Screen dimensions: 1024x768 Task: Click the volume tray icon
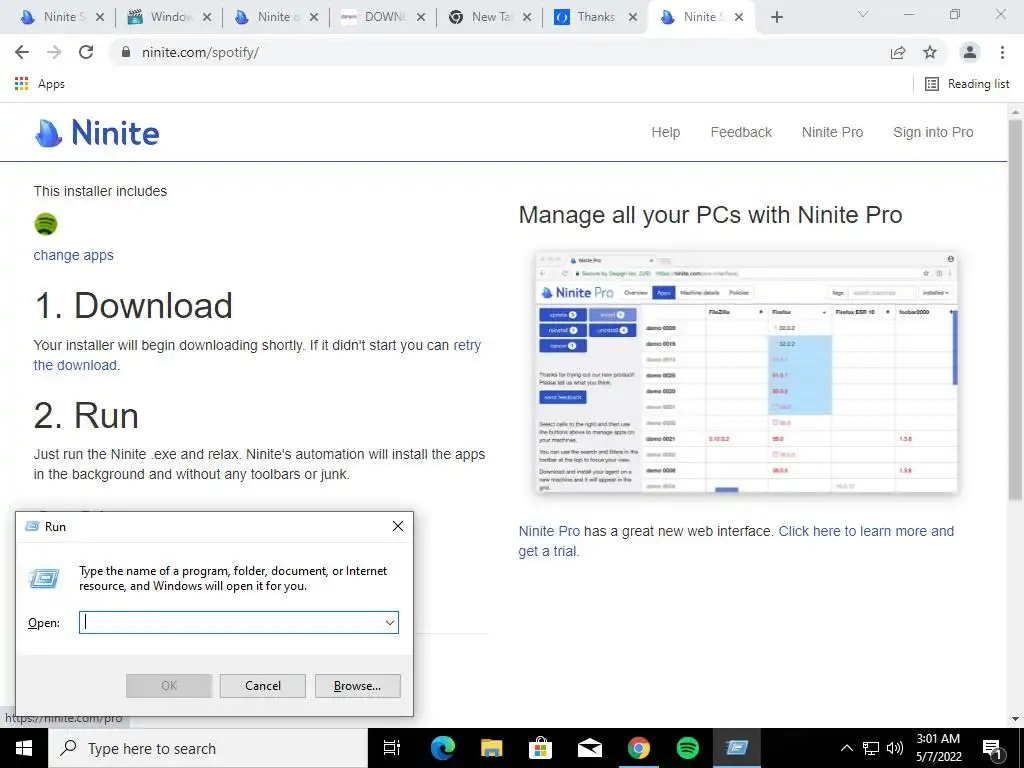(x=895, y=748)
